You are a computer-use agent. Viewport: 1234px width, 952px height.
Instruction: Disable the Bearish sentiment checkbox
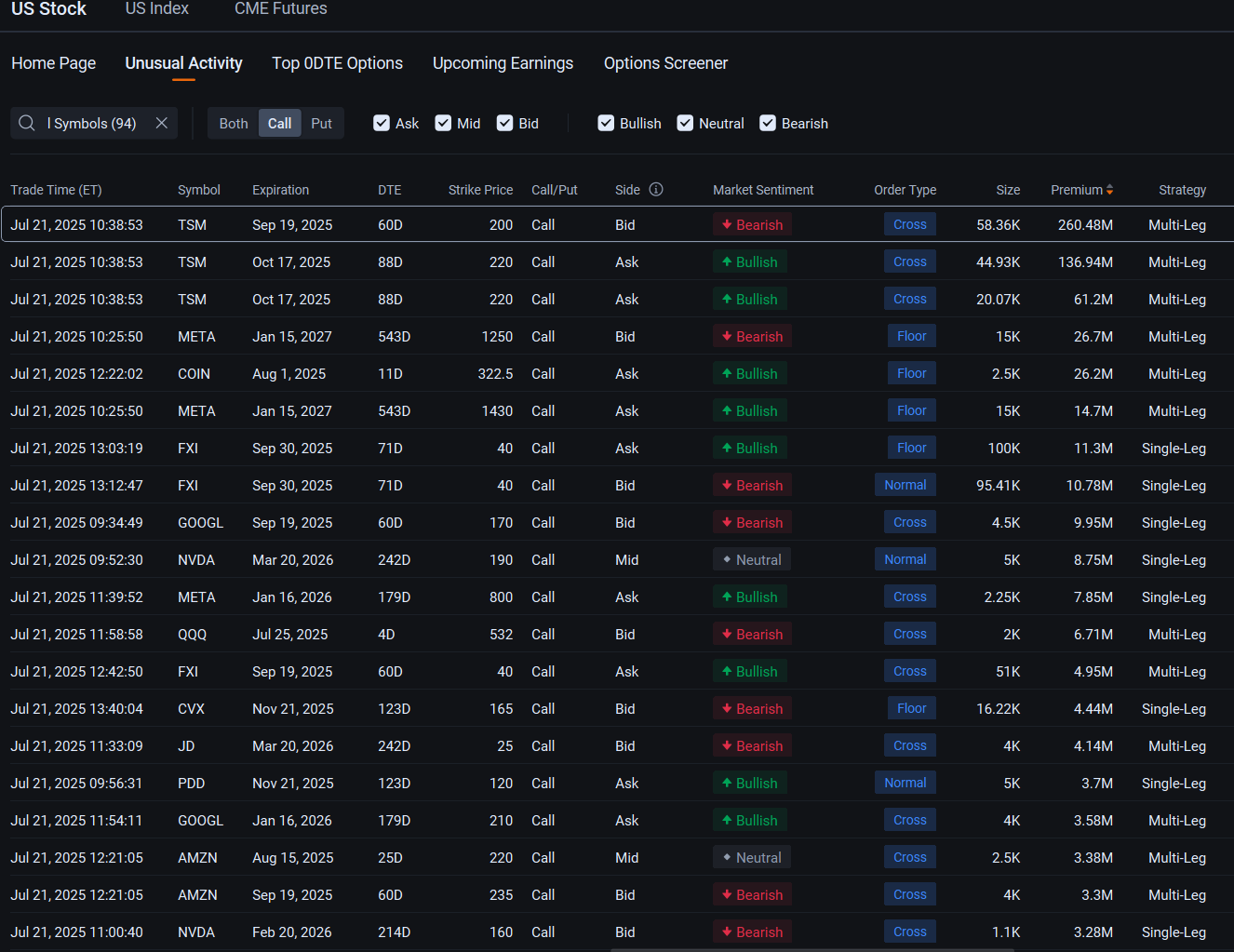pos(768,123)
